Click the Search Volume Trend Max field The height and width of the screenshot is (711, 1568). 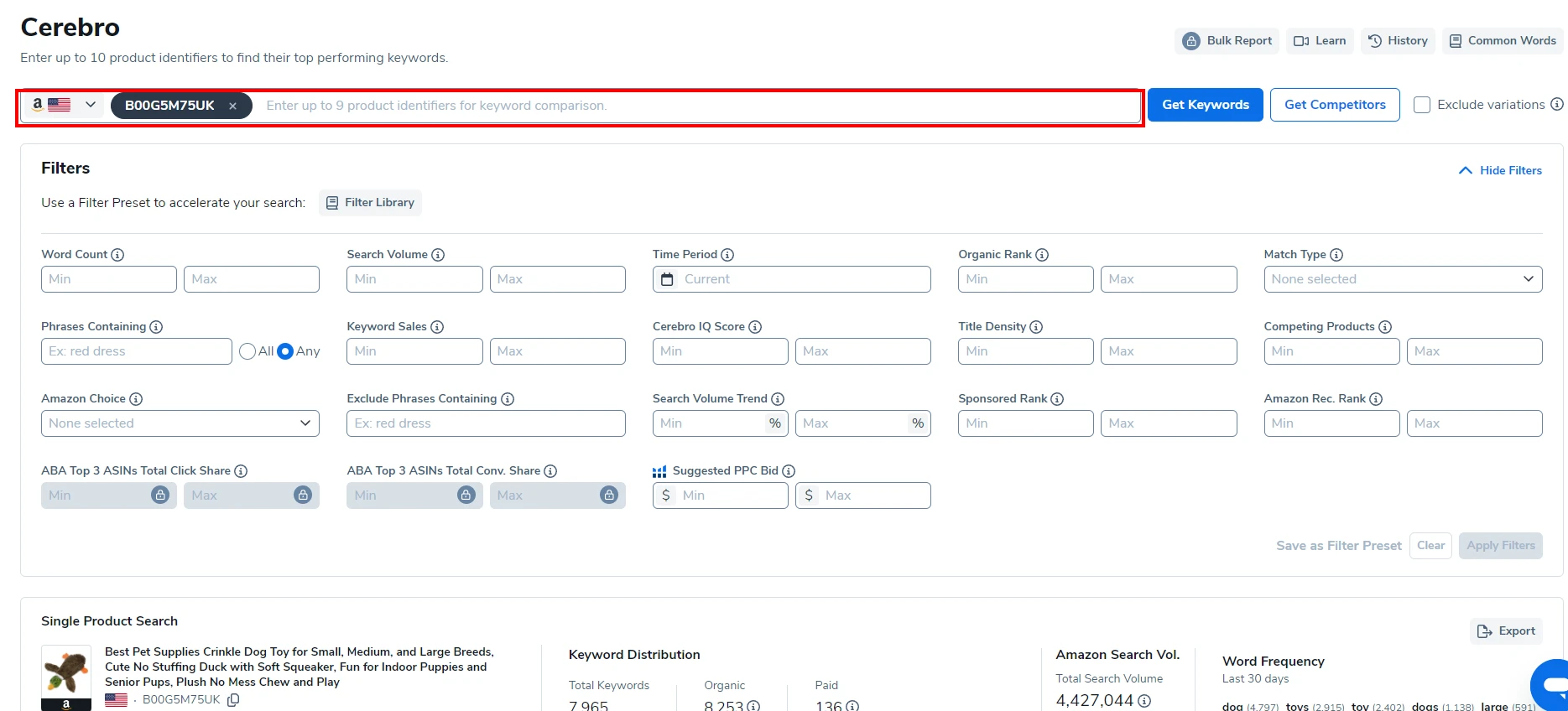click(863, 423)
